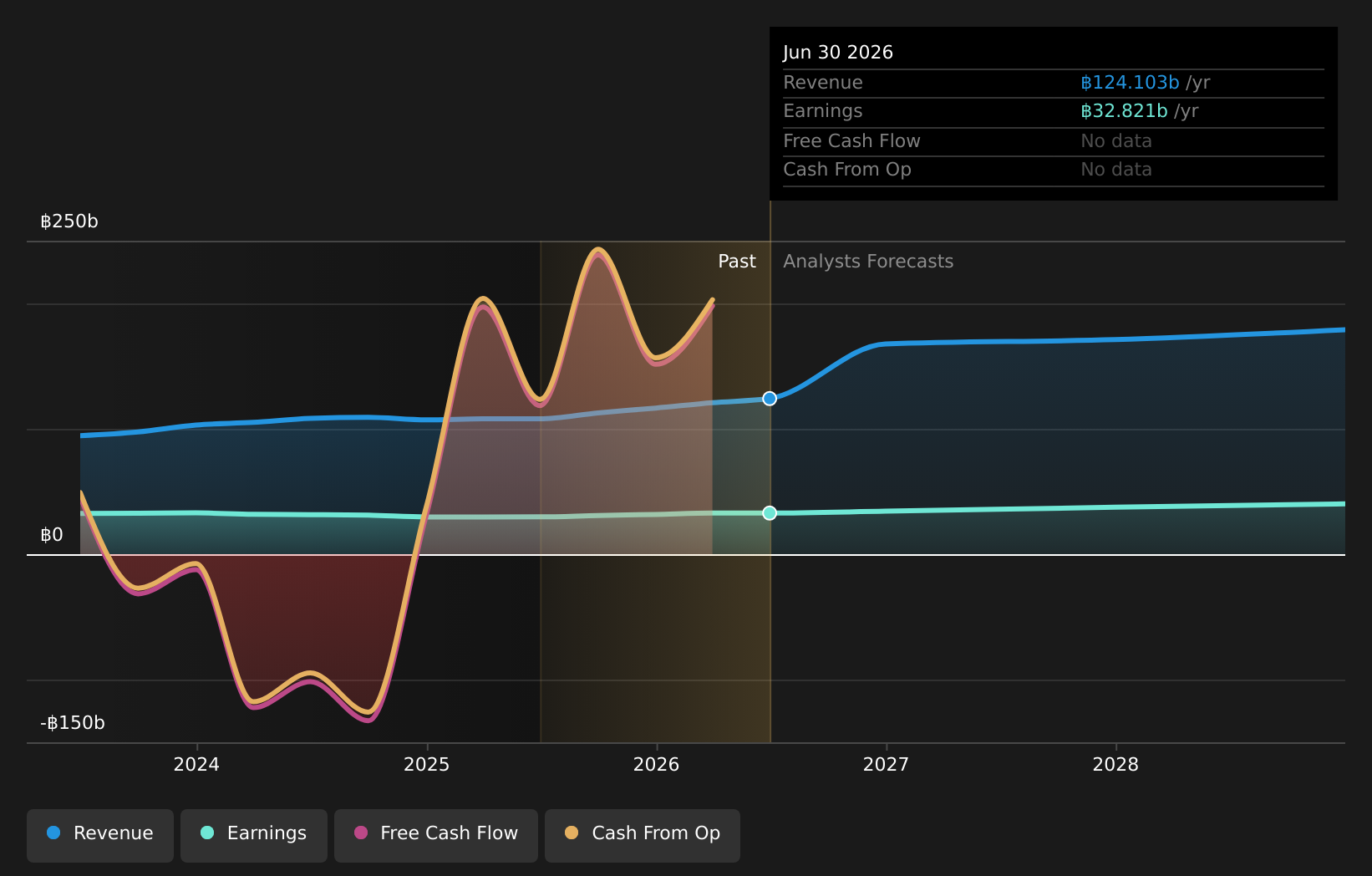Screen dimensions: 1372x876
Task: Toggle the Earnings series legend button
Action: pyautogui.click(x=254, y=835)
